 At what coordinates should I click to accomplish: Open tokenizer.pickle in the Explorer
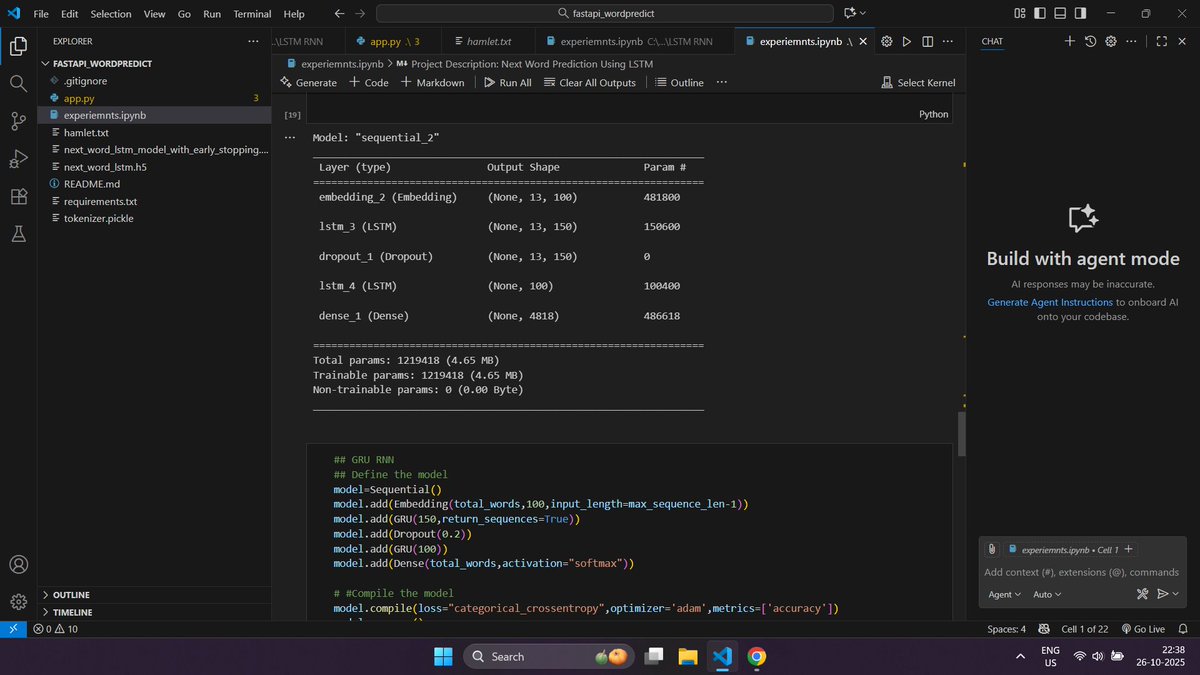pyautogui.click(x=152, y=218)
